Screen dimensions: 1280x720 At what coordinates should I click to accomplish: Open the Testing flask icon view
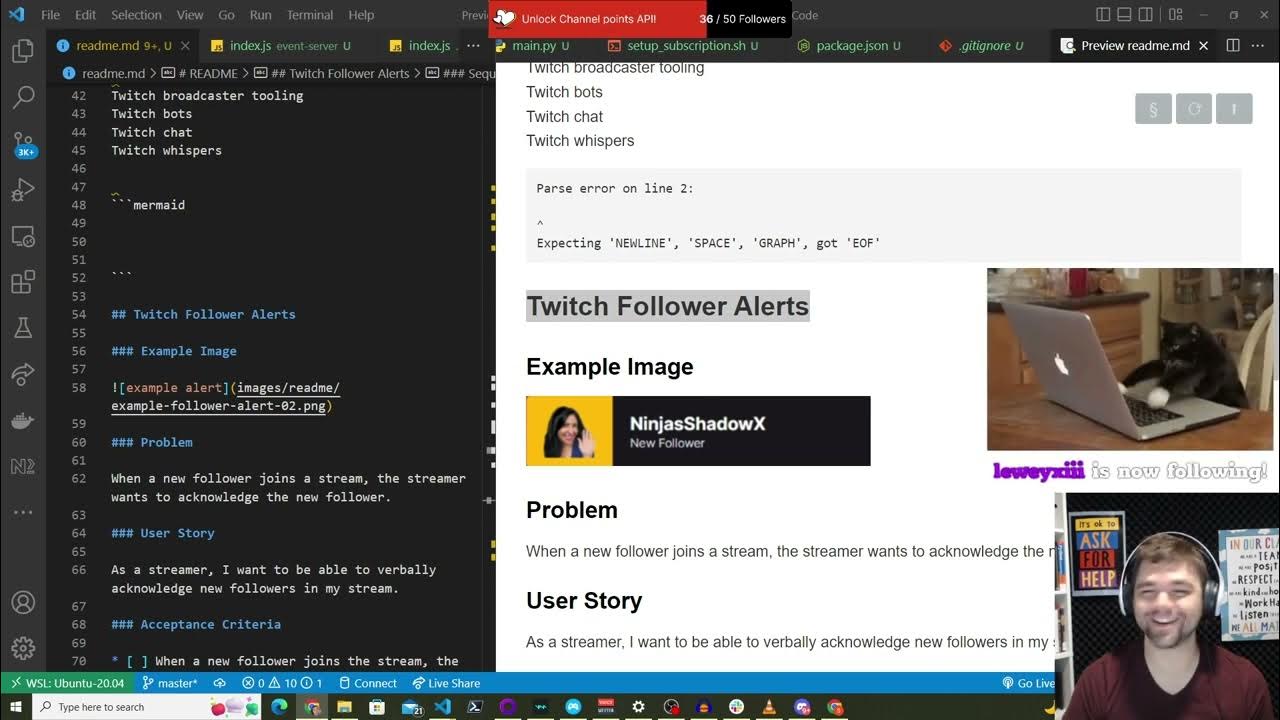click(x=23, y=328)
